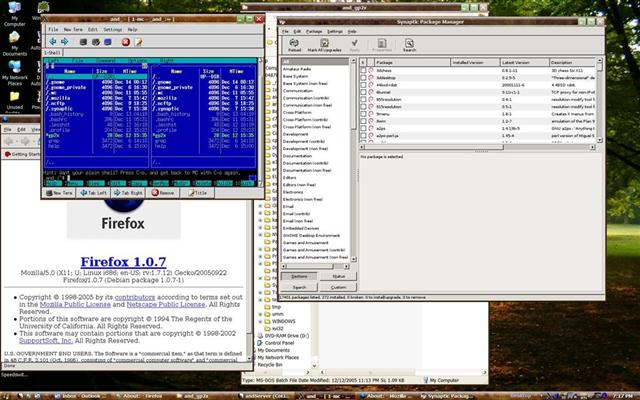Open the Settings menu in terminal window
640x400 pixels.
point(112,29)
